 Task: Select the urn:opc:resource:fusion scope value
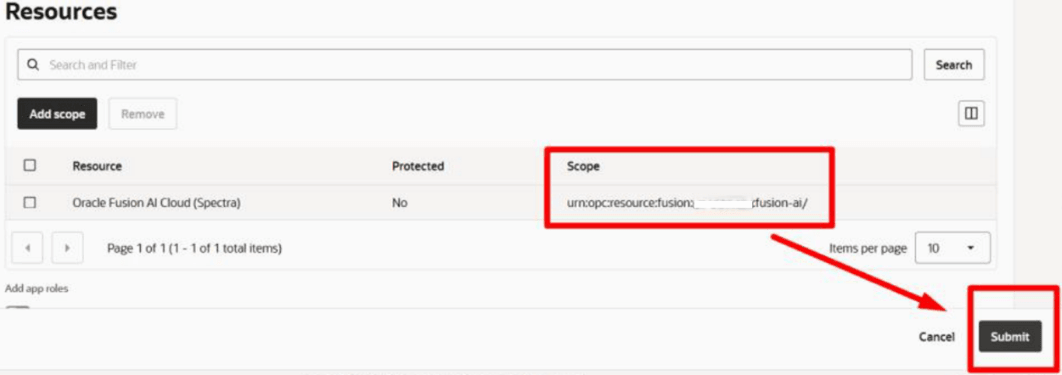[x=687, y=202]
